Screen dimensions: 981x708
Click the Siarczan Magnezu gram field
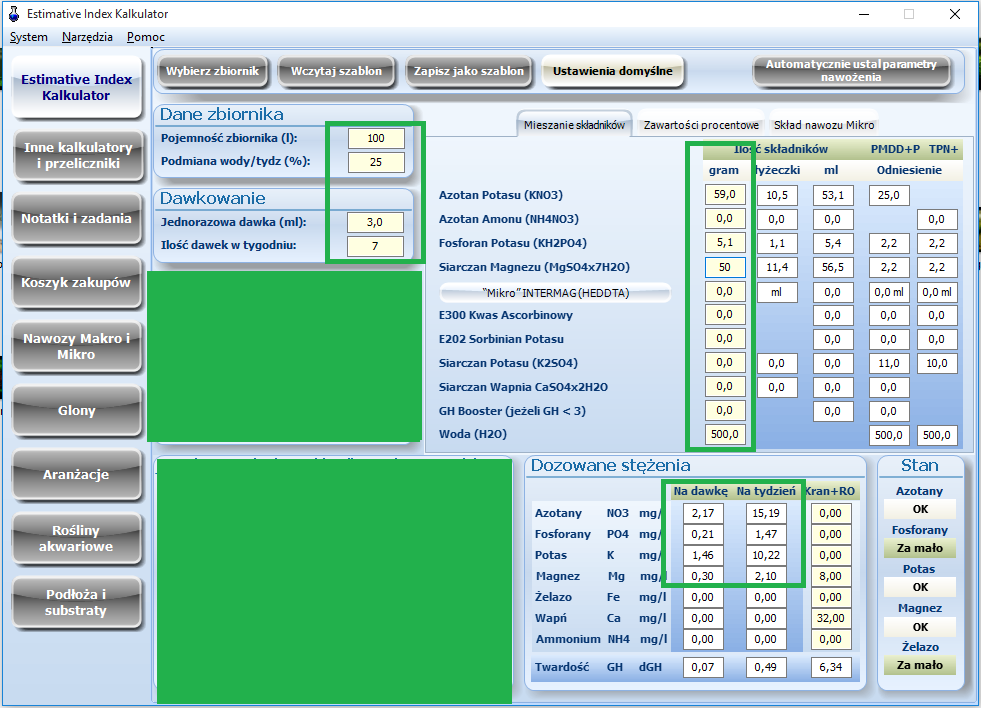coord(725,267)
